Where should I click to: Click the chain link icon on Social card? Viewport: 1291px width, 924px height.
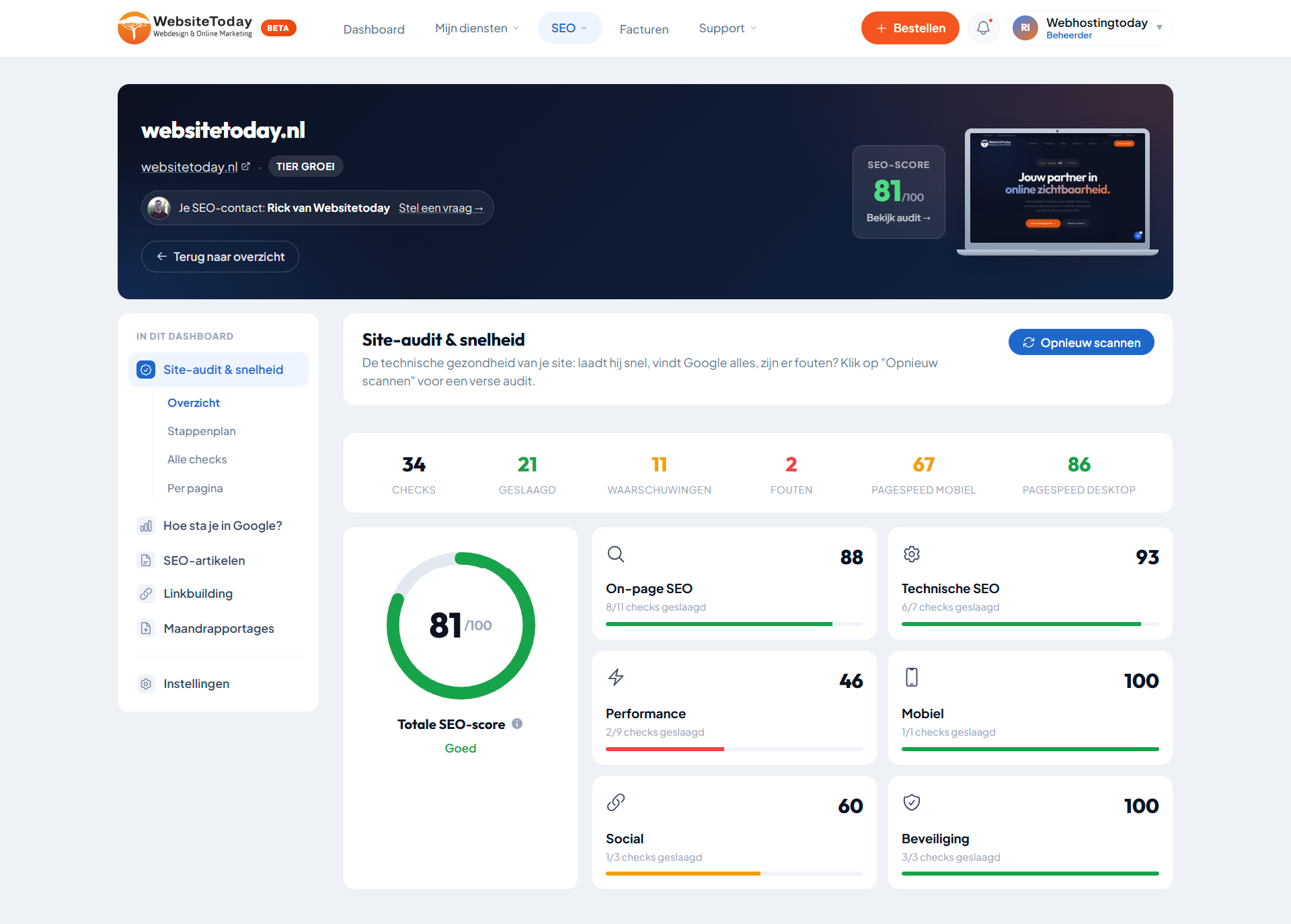click(x=616, y=802)
